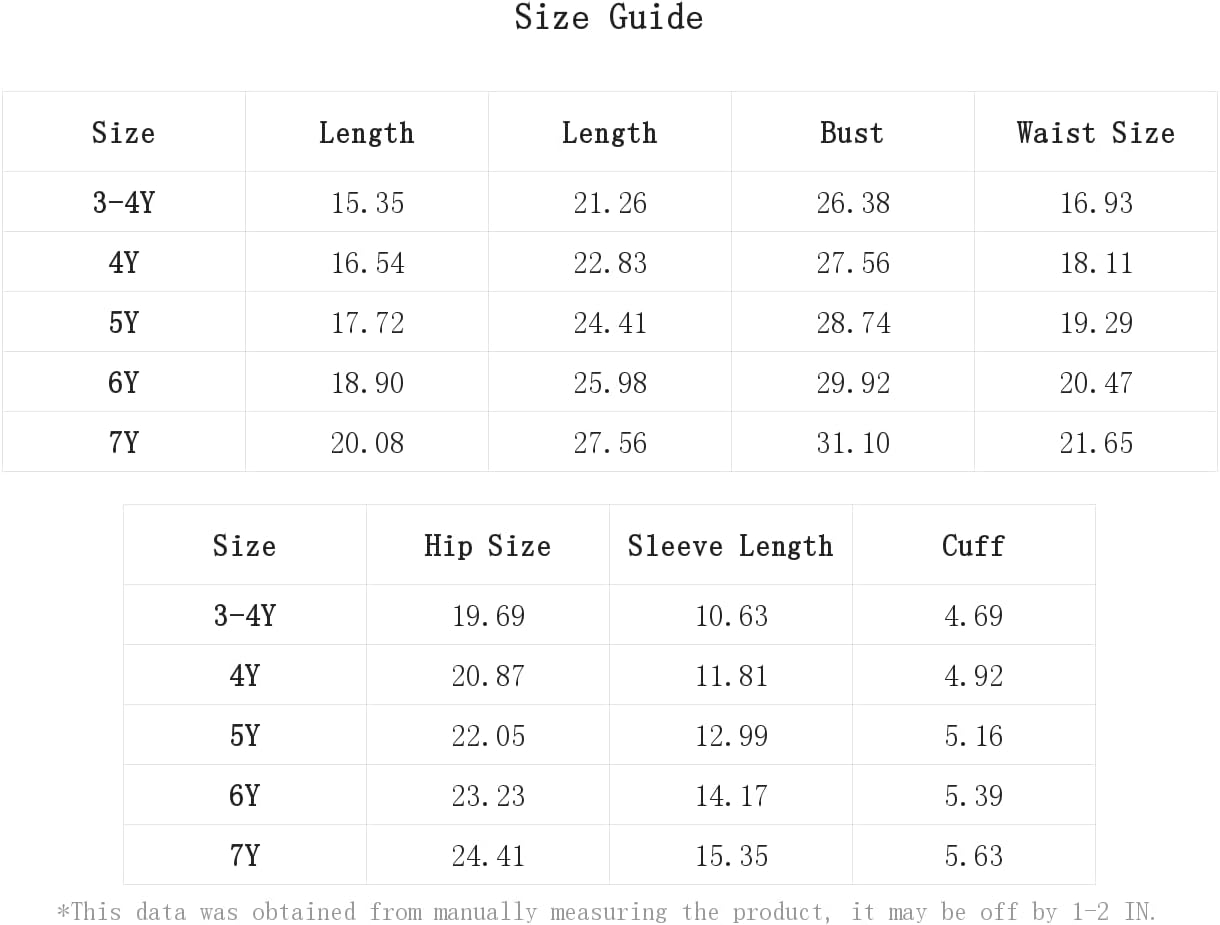Image resolution: width=1220 pixels, height=925 pixels.
Task: Select the Bust column header
Action: (x=852, y=133)
